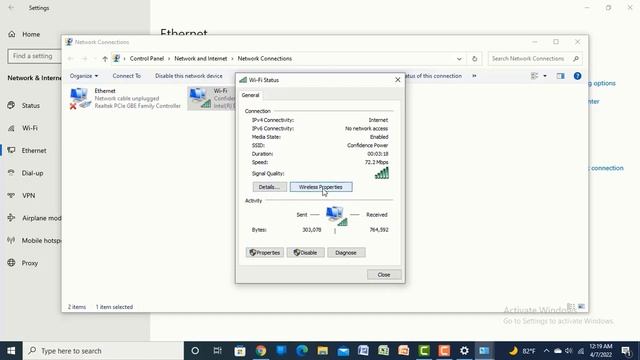Open Dial-up in Settings sidebar
This screenshot has width=640, height=360.
pyautogui.click(x=31, y=173)
